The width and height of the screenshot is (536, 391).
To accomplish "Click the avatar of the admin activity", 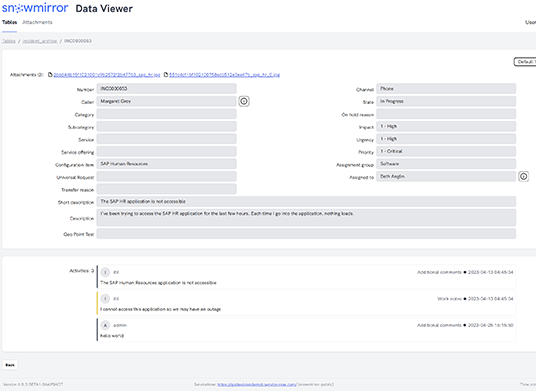I will pos(105,325).
